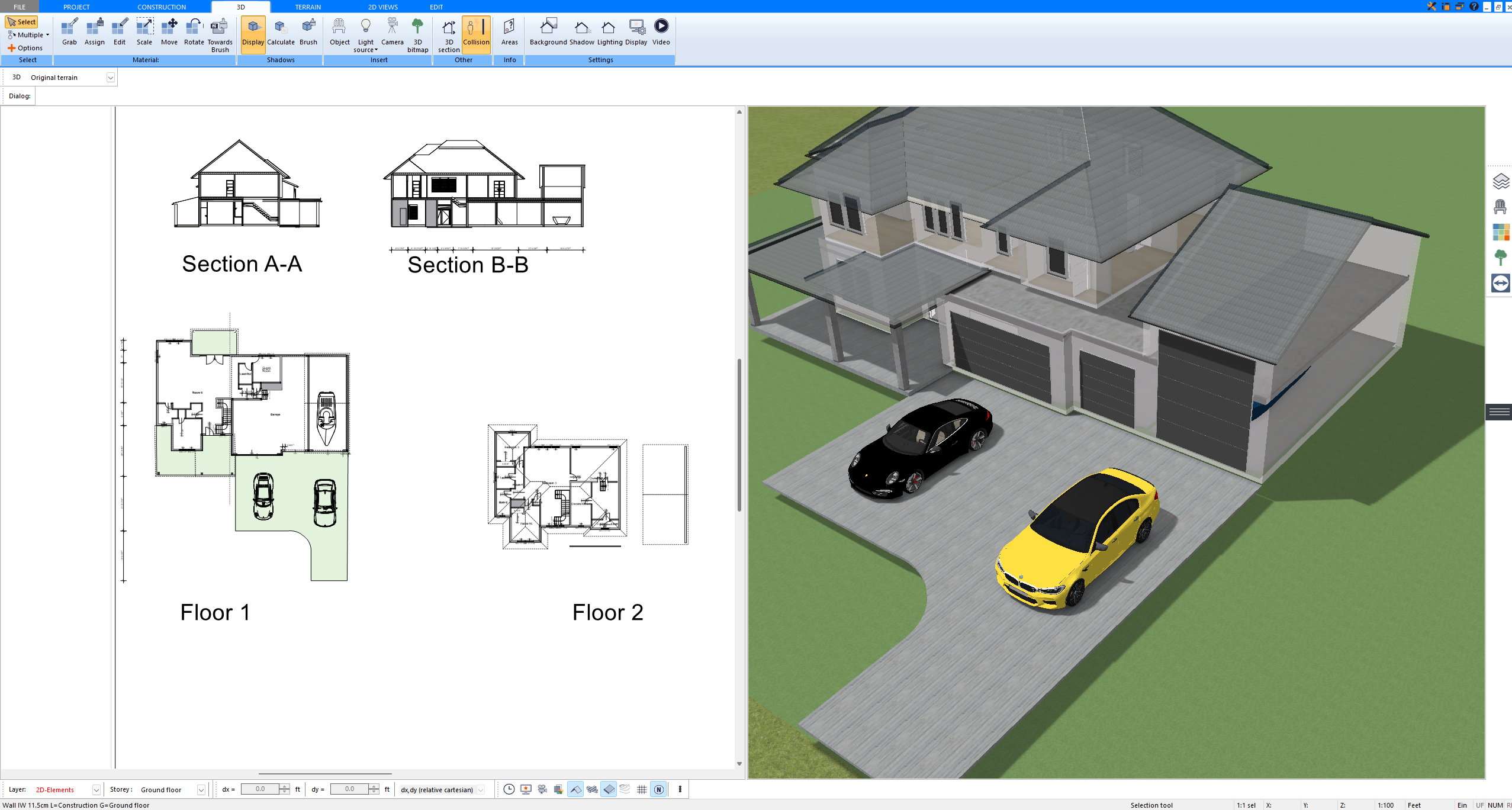This screenshot has width=1512, height=810.
Task: Click the dy value spinner arrows
Action: tap(374, 789)
